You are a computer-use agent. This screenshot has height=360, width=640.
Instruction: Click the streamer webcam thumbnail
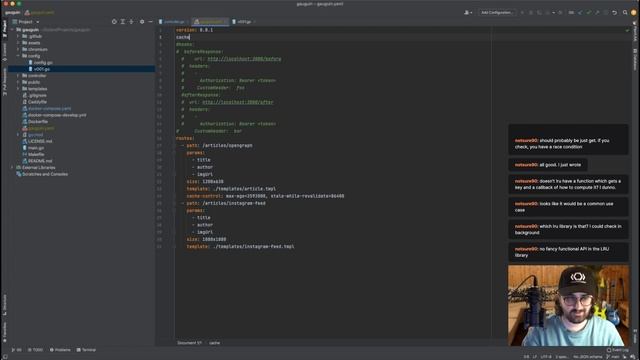(x=568, y=305)
